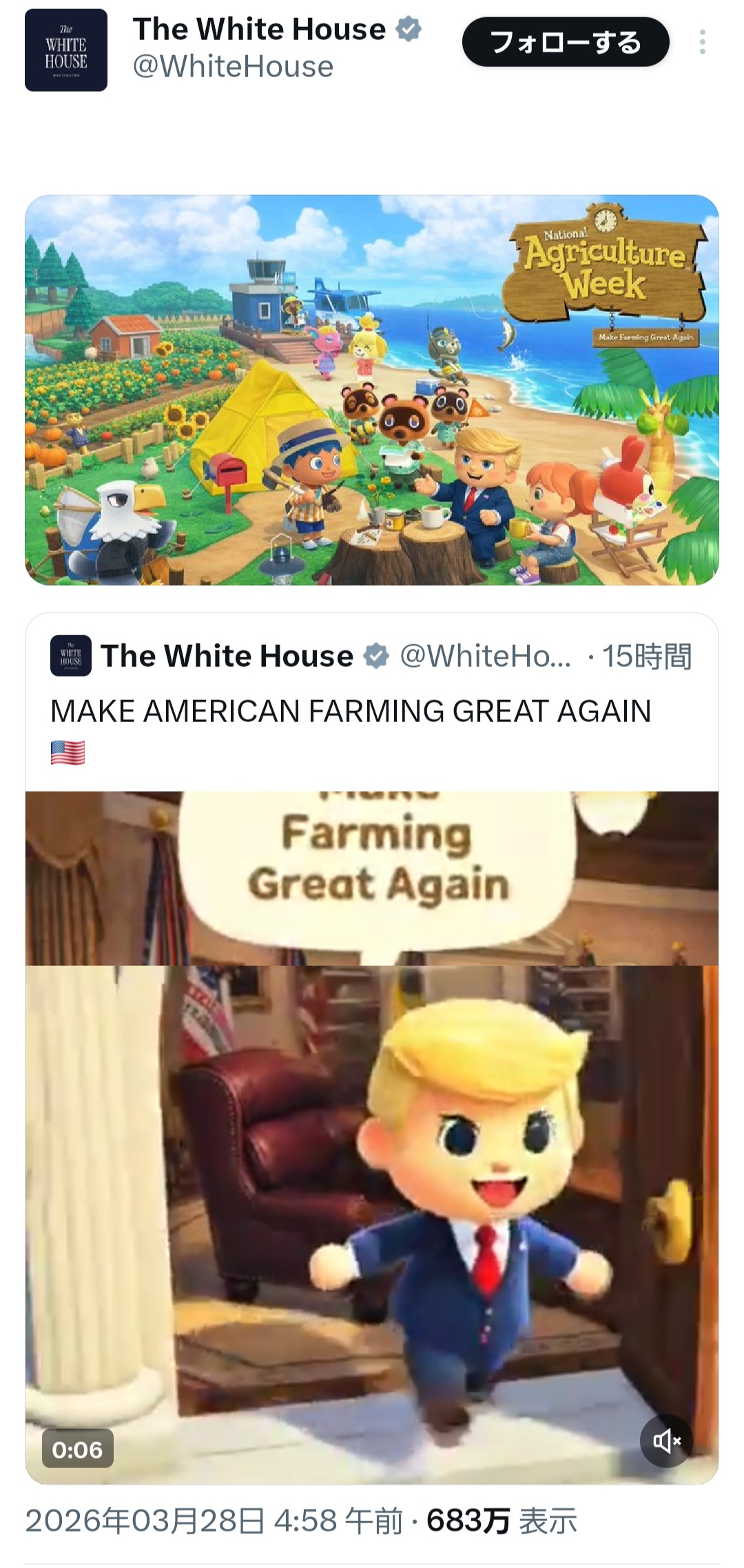This screenshot has width=744, height=1568.
Task: Tap the verified badge beside The White House
Action: [409, 30]
